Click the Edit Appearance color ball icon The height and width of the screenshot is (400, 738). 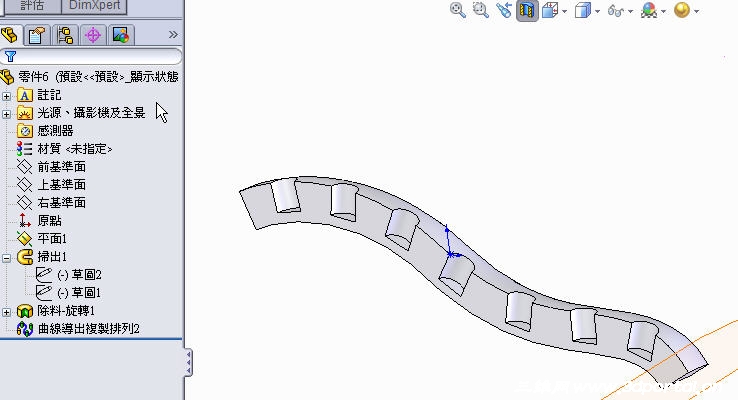pos(649,10)
